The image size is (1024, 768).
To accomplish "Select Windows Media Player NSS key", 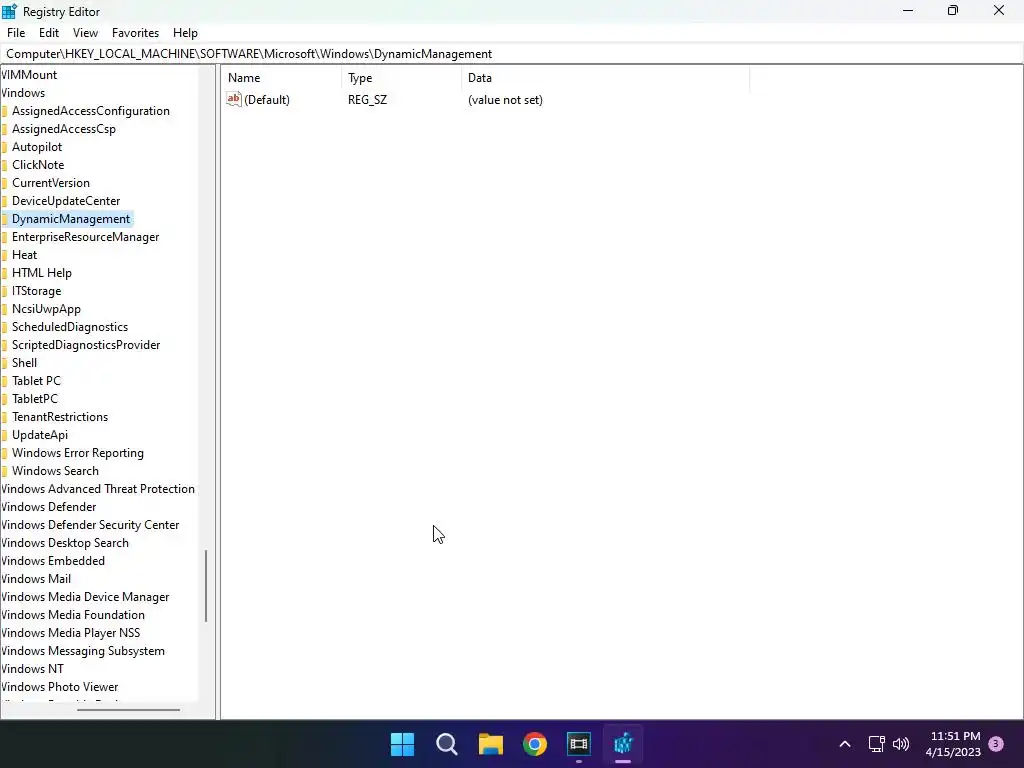I will (x=71, y=632).
